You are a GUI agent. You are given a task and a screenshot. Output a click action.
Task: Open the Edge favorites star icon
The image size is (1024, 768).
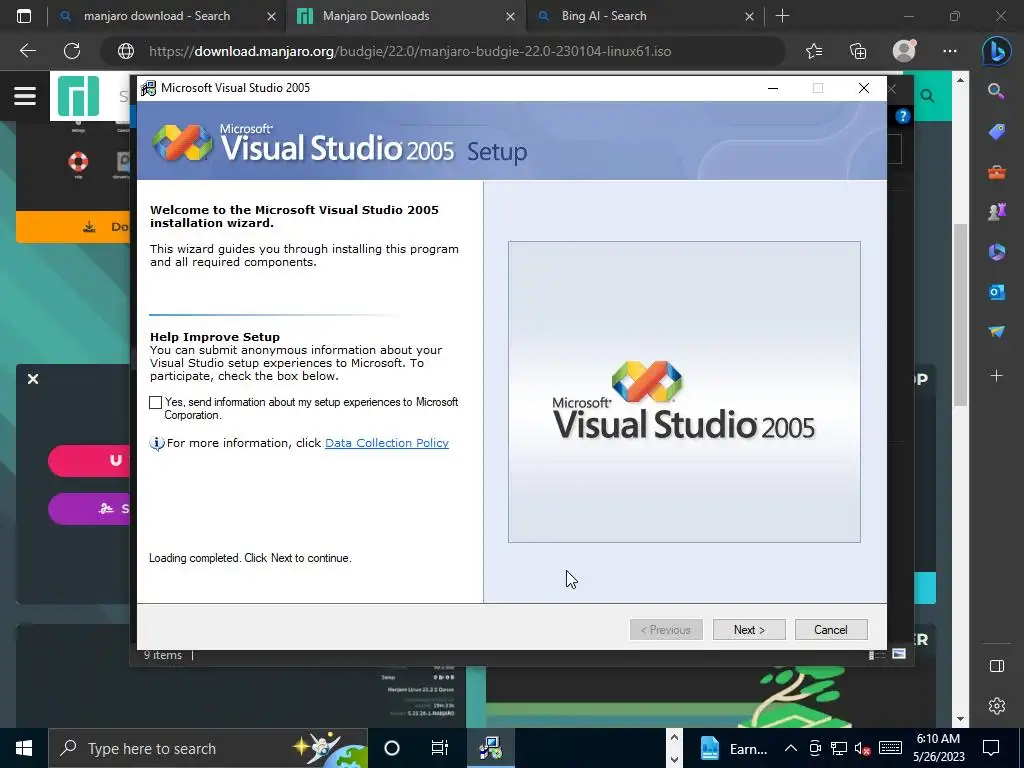pos(814,51)
